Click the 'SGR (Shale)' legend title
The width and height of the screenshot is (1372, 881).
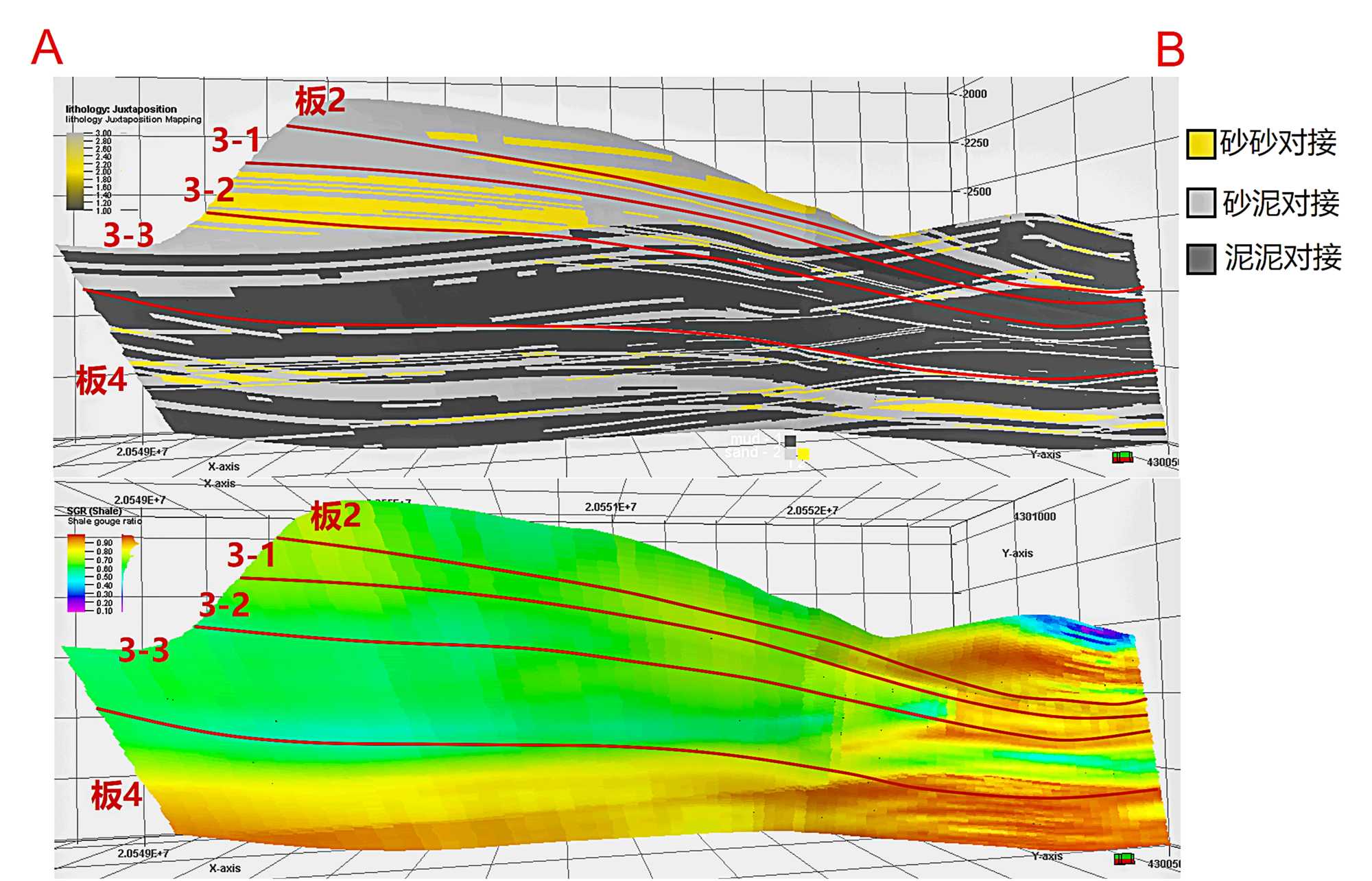(94, 511)
